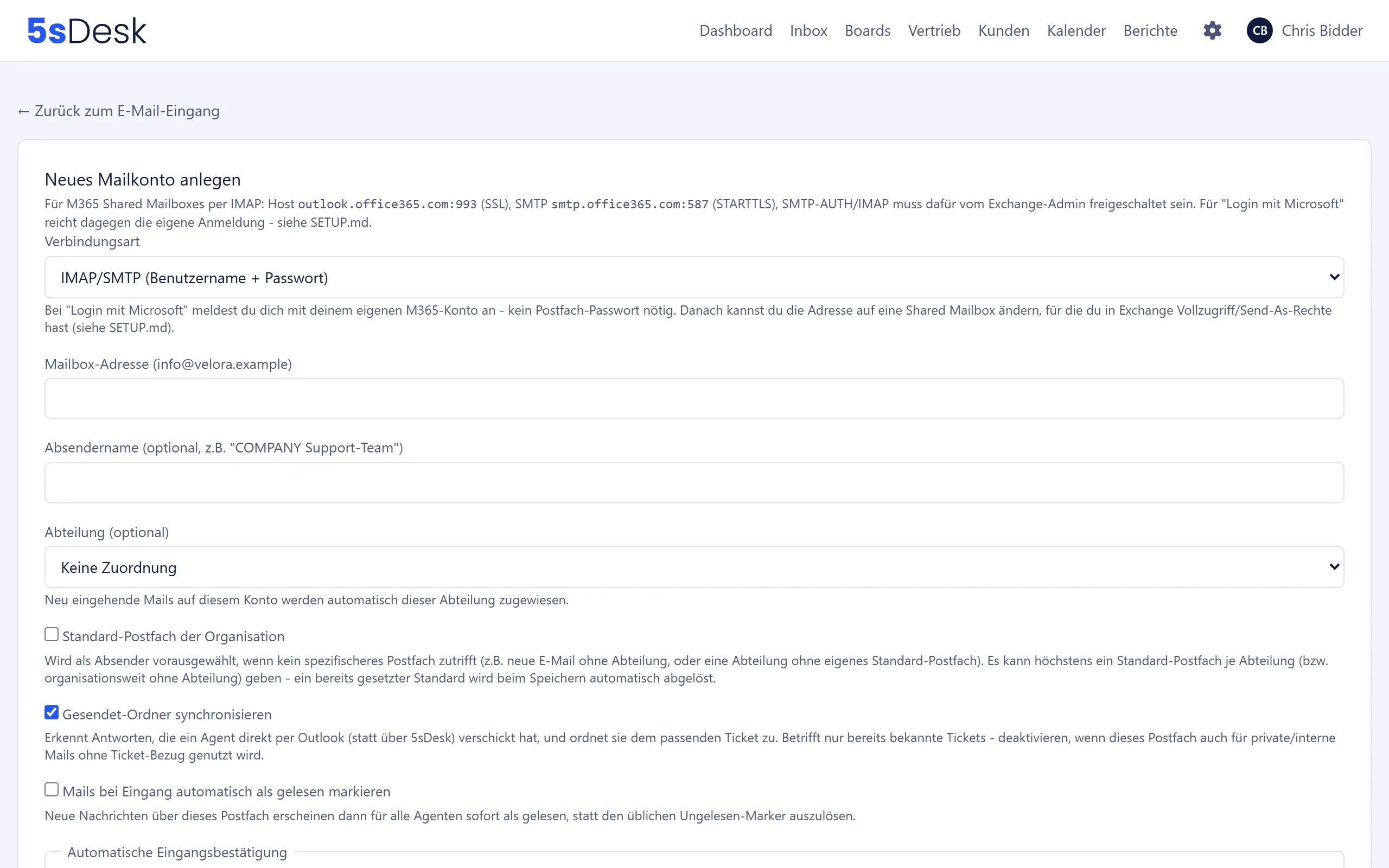Image resolution: width=1389 pixels, height=868 pixels.
Task: Switch to Vertrieb in navigation
Action: click(x=934, y=30)
